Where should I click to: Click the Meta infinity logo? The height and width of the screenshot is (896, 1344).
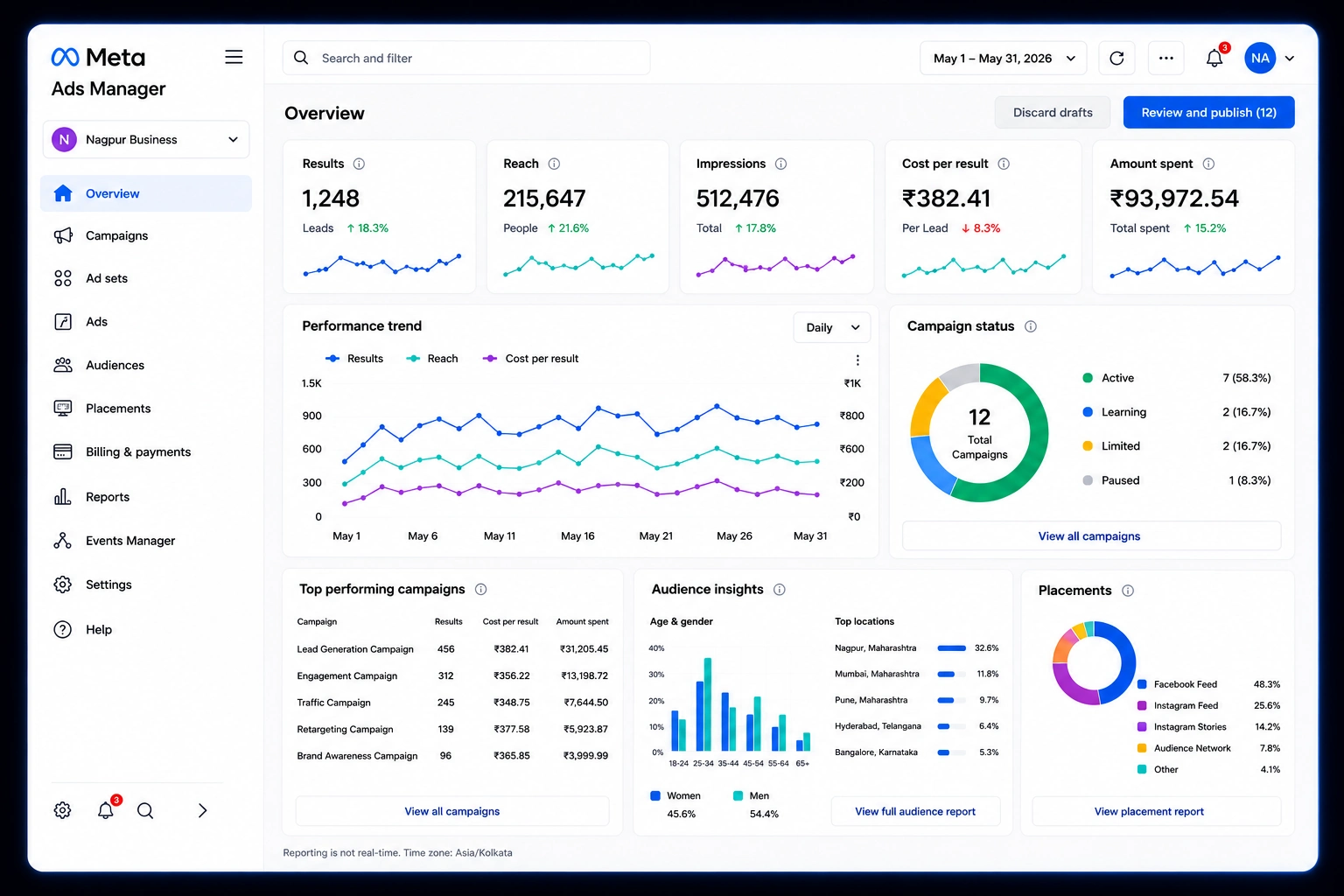[x=66, y=57]
